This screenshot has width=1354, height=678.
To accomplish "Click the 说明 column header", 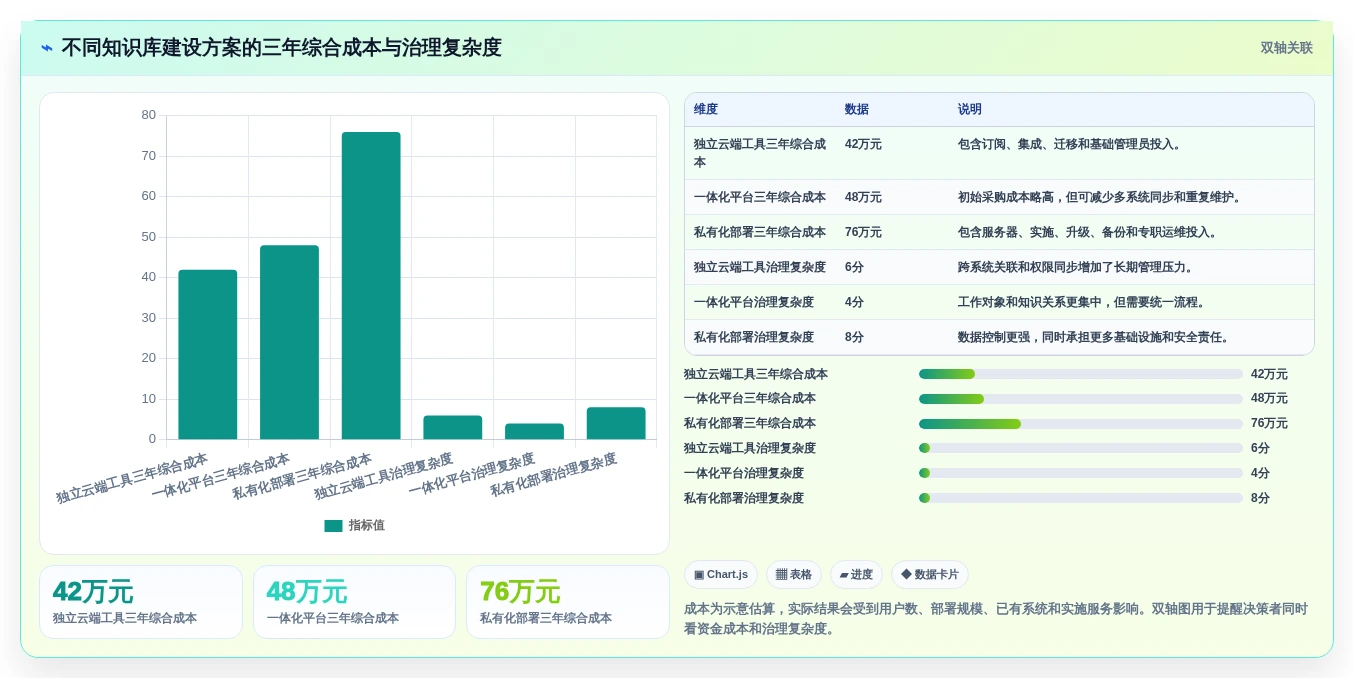I will [970, 110].
